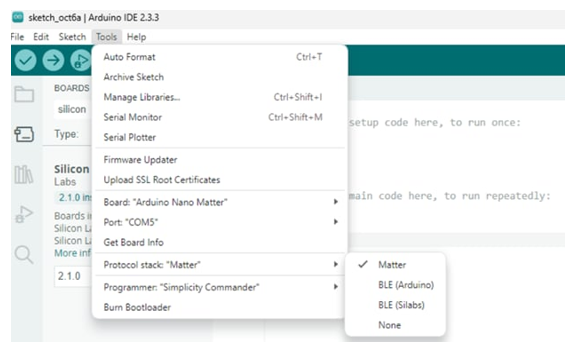
Task: Open the Sketch menu
Action: pyautogui.click(x=72, y=37)
